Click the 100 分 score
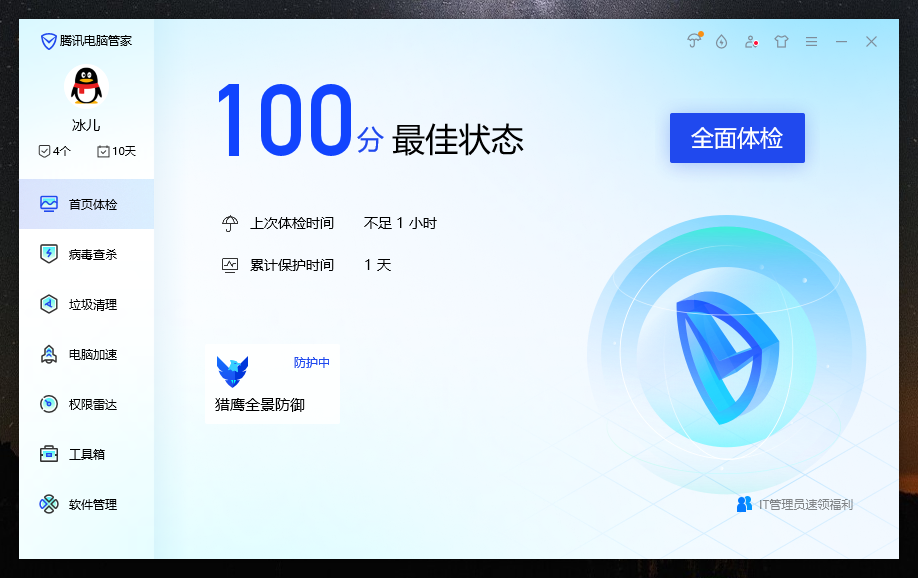This screenshot has width=918, height=578. coord(300,121)
